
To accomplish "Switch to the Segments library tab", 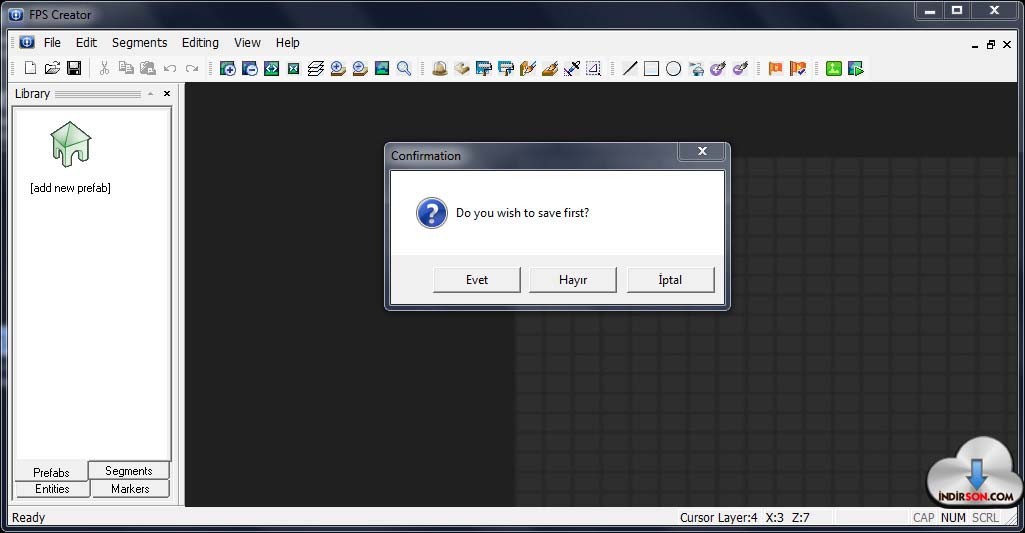I will pos(129,471).
